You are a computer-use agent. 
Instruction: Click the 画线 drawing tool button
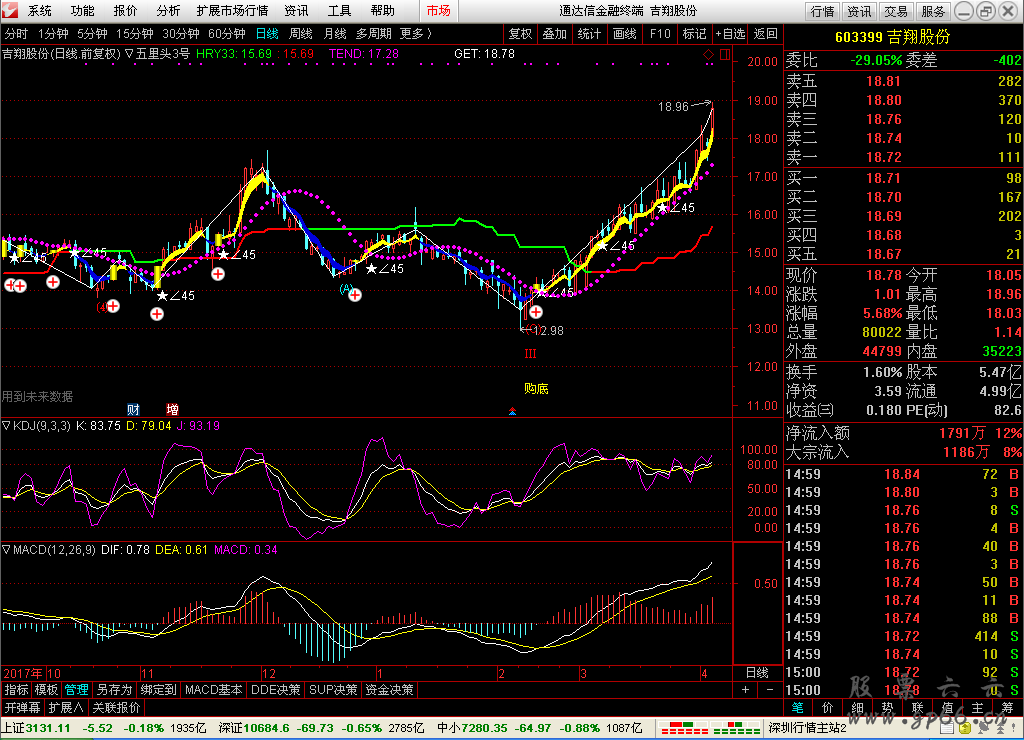pyautogui.click(x=625, y=34)
